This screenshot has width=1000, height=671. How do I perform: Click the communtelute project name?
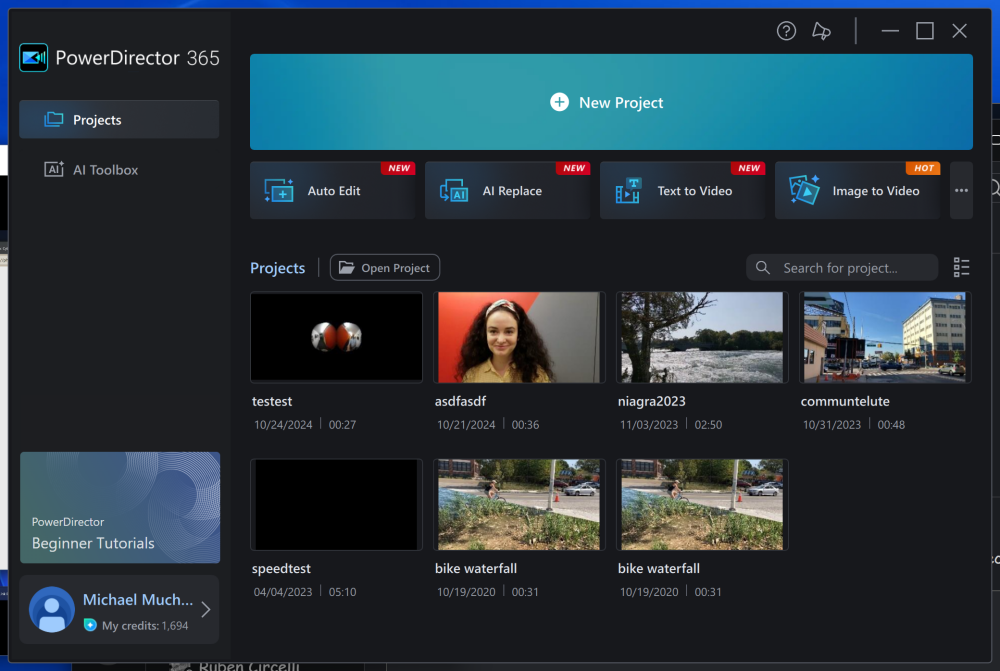(x=845, y=401)
